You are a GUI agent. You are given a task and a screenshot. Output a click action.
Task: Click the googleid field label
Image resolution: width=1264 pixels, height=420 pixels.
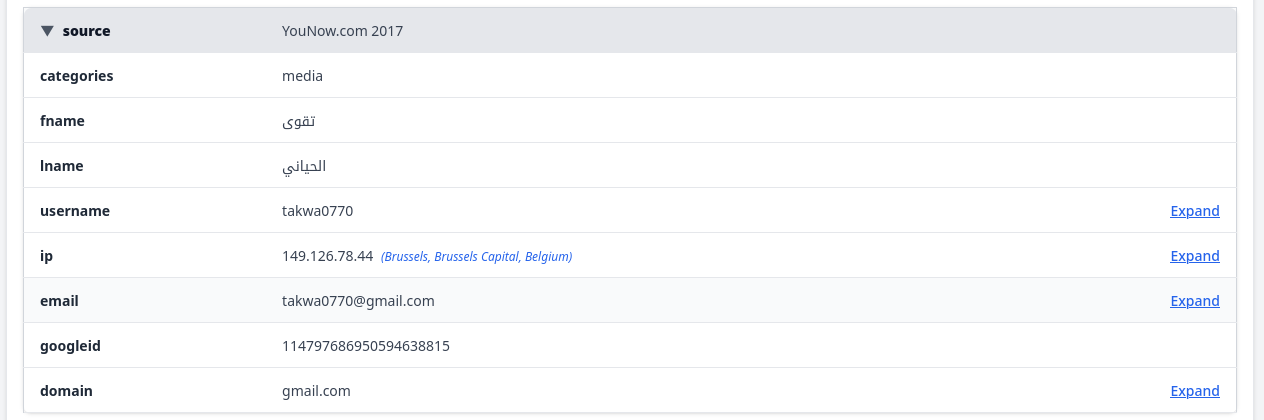[71, 346]
